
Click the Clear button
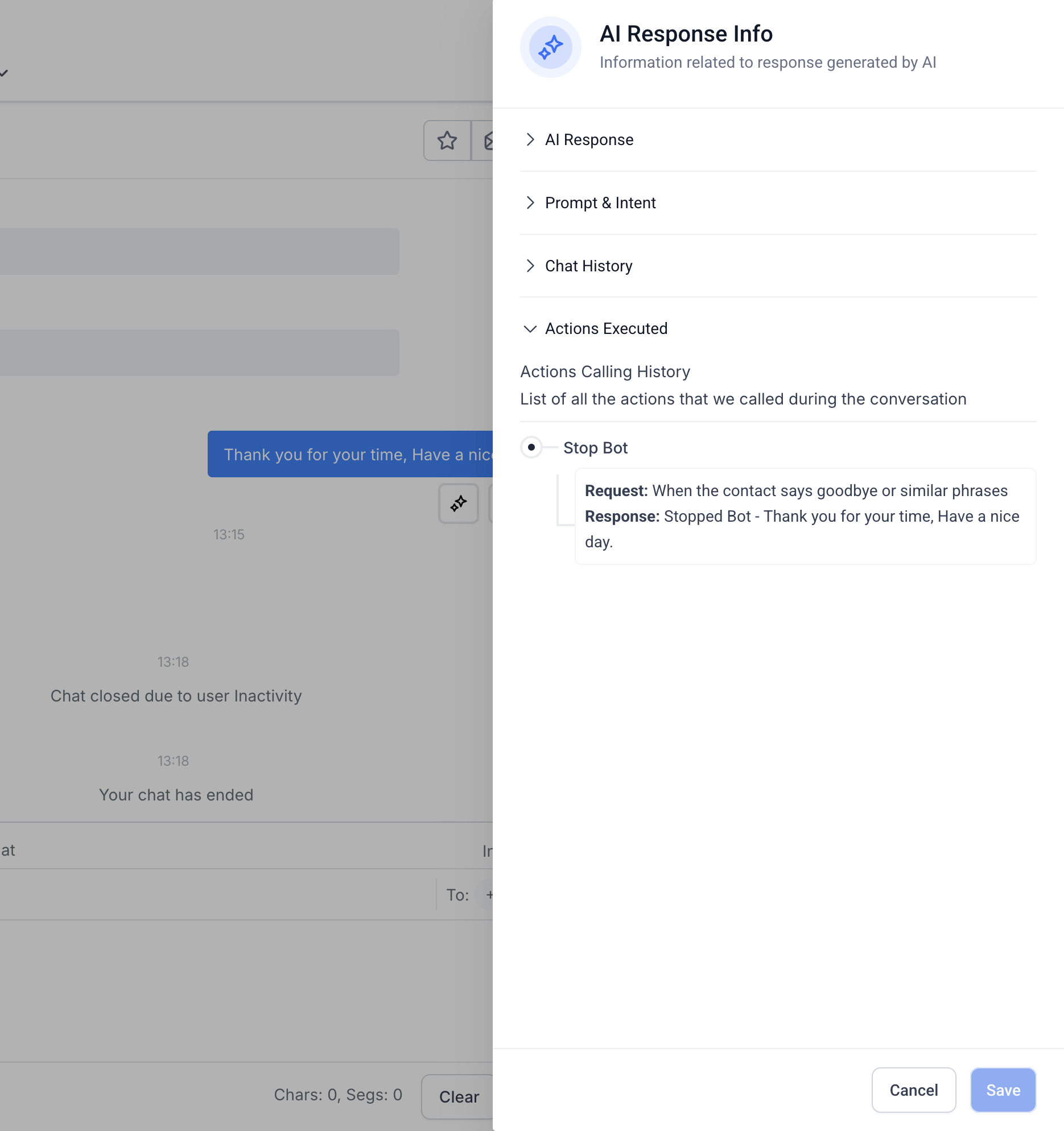pyautogui.click(x=459, y=1096)
